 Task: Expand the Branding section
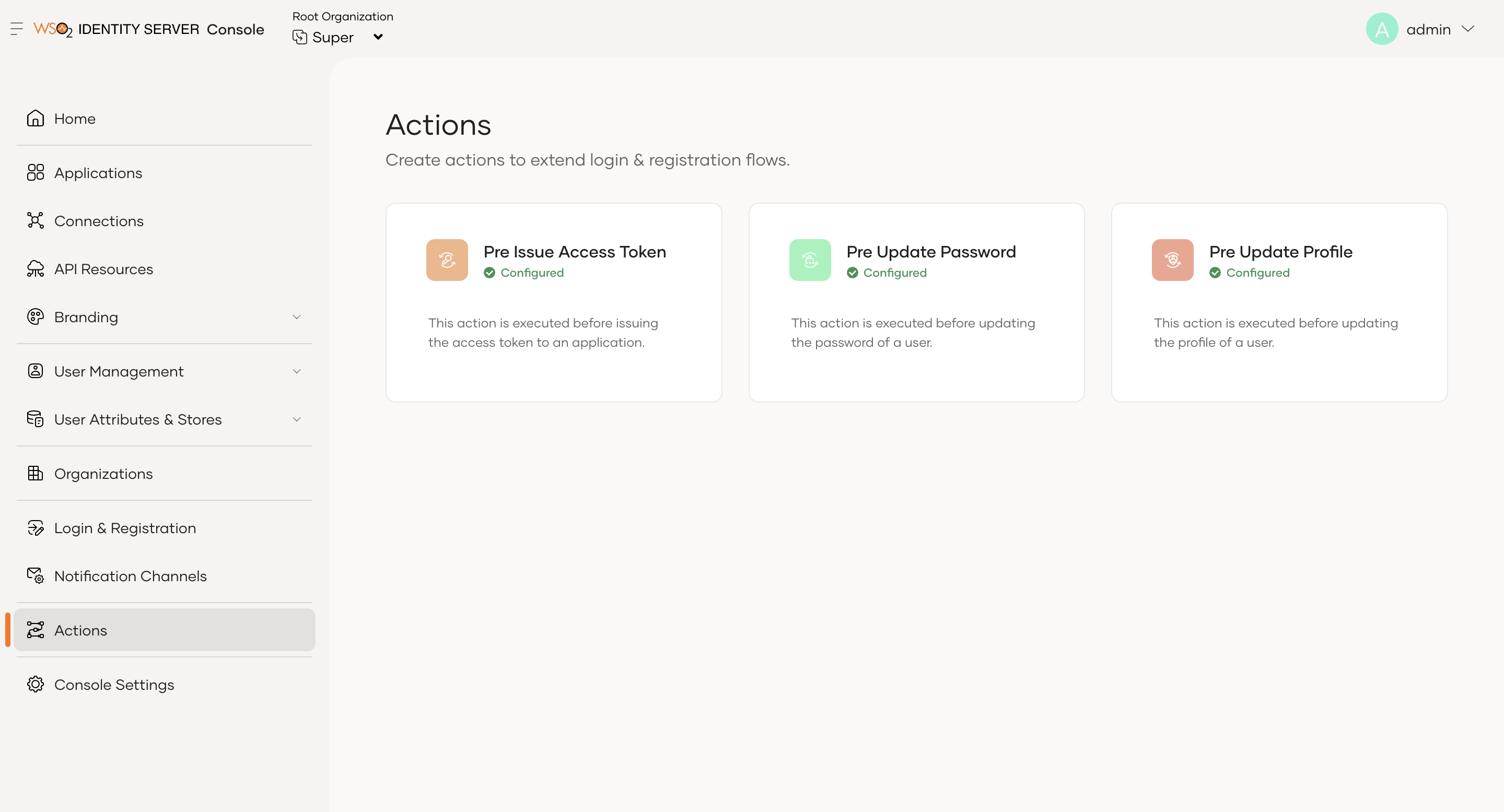(x=297, y=317)
